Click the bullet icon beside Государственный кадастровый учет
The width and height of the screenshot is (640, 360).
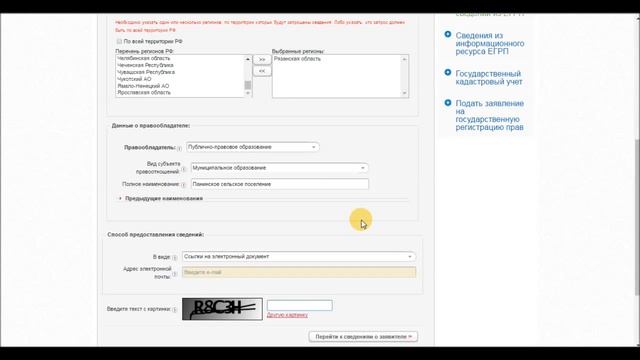click(448, 73)
